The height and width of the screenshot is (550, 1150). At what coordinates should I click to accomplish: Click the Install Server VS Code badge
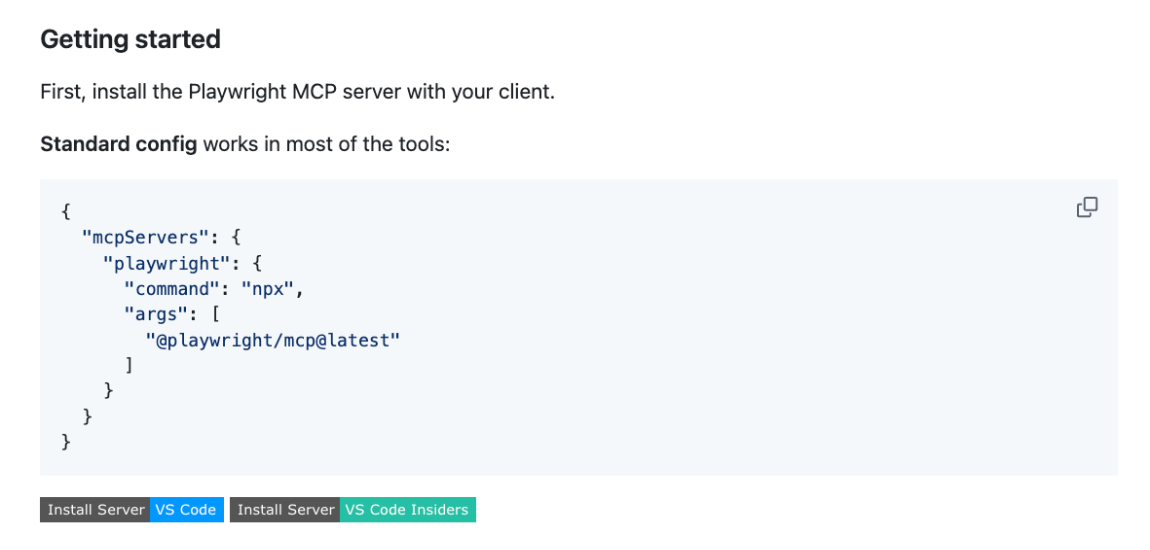(132, 510)
